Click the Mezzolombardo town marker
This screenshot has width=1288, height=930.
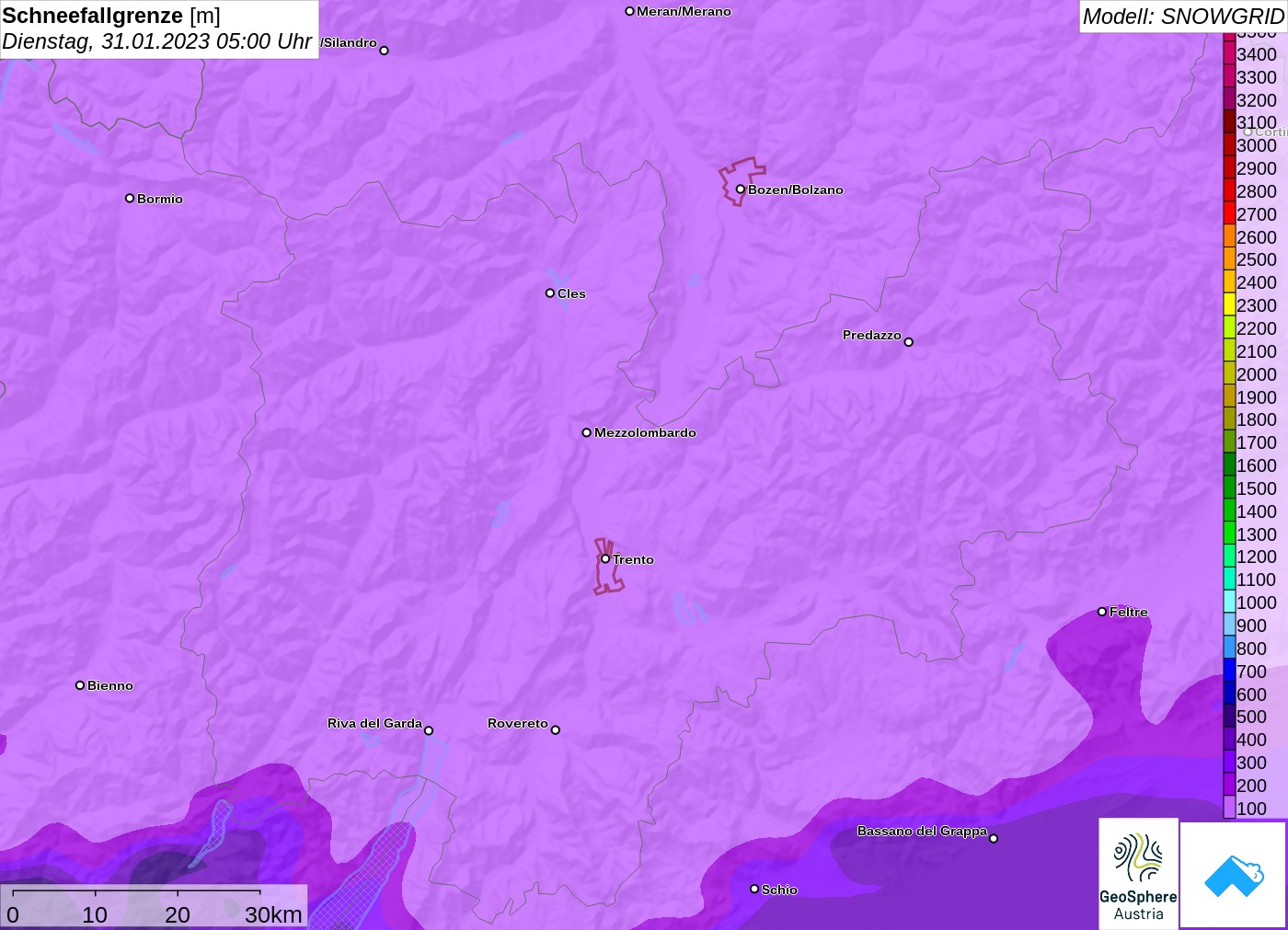(x=586, y=432)
